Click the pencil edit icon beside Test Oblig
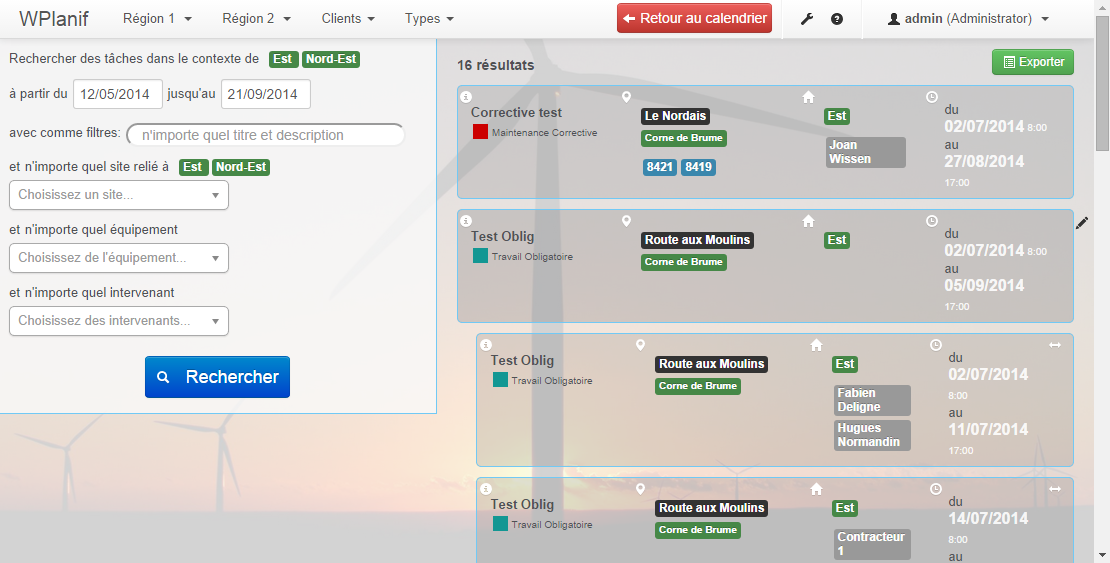 tap(1081, 223)
